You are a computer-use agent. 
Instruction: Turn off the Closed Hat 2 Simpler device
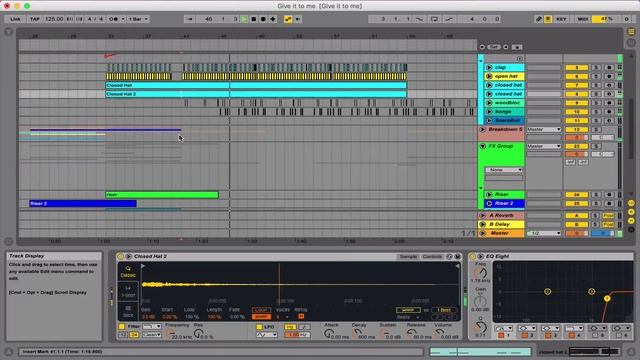tap(120, 257)
